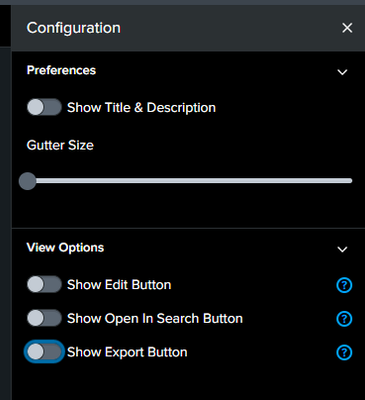Click the Show Export Button label text
Image resolution: width=365 pixels, height=400 pixels.
pyautogui.click(x=127, y=352)
